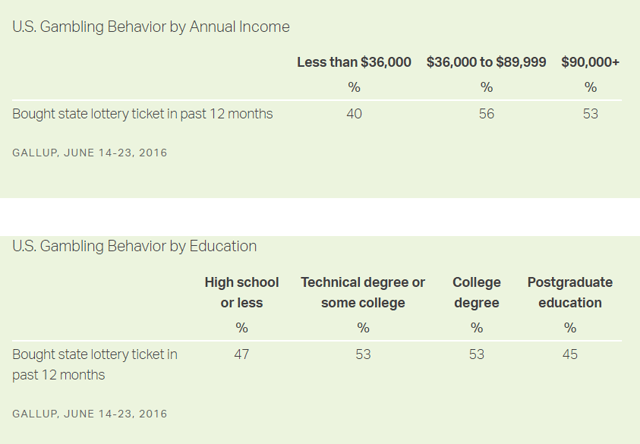Select the '$36,000 to $89,999' column header
640x444 pixels.
coord(486,62)
